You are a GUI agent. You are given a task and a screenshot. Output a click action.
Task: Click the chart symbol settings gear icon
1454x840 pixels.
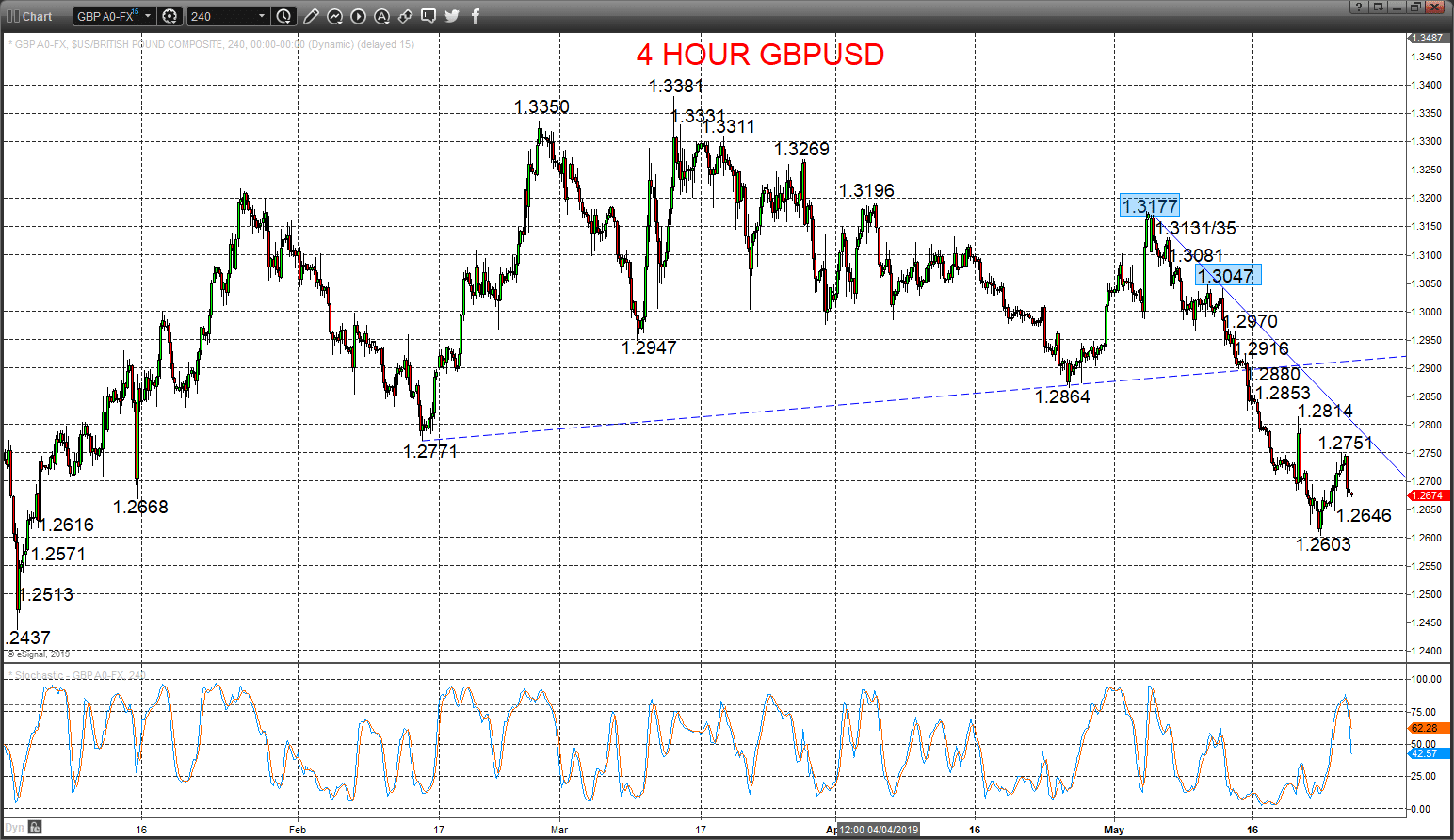coord(170,16)
